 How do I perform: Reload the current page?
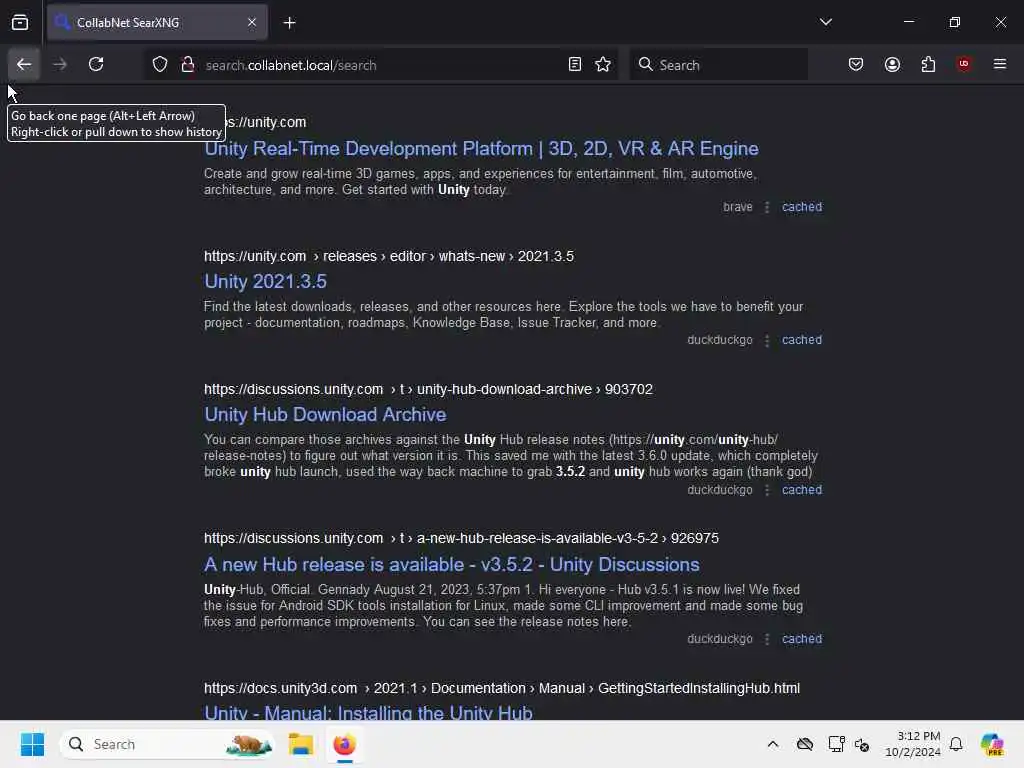pyautogui.click(x=96, y=64)
